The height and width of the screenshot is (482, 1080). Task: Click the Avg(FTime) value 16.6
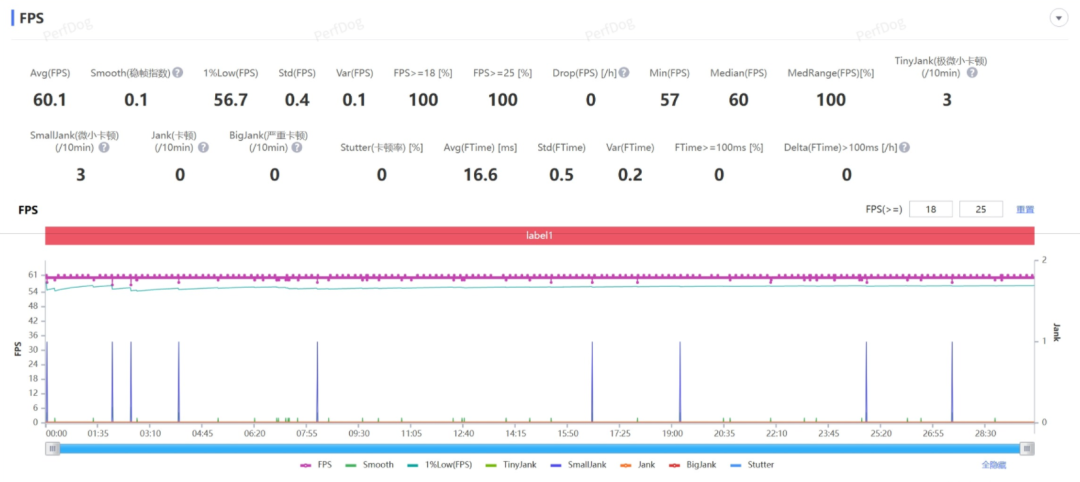tap(480, 175)
